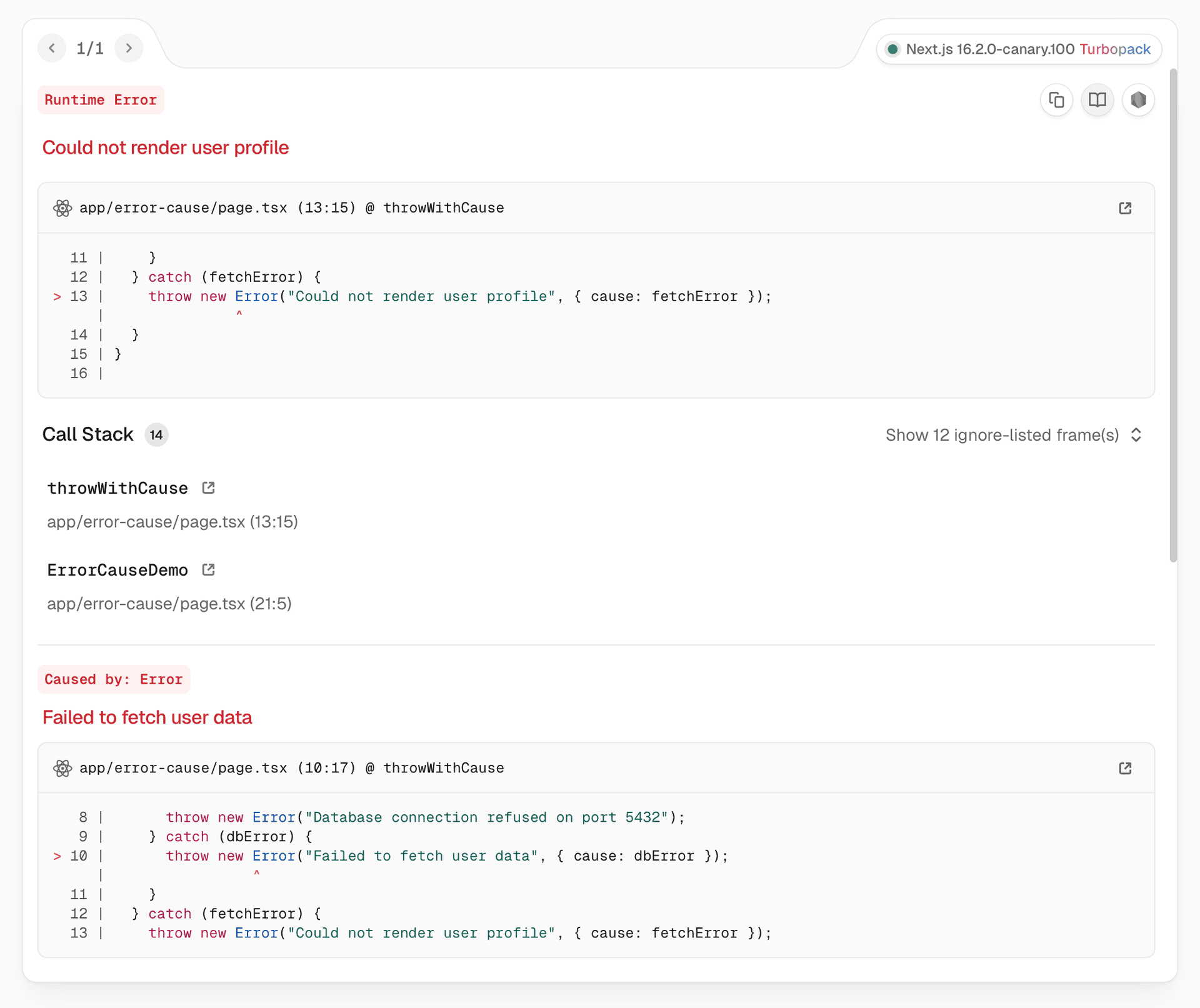
Task: Click the Next.js 16.2.0-canary.100 version badge
Action: pyautogui.click(x=989, y=49)
